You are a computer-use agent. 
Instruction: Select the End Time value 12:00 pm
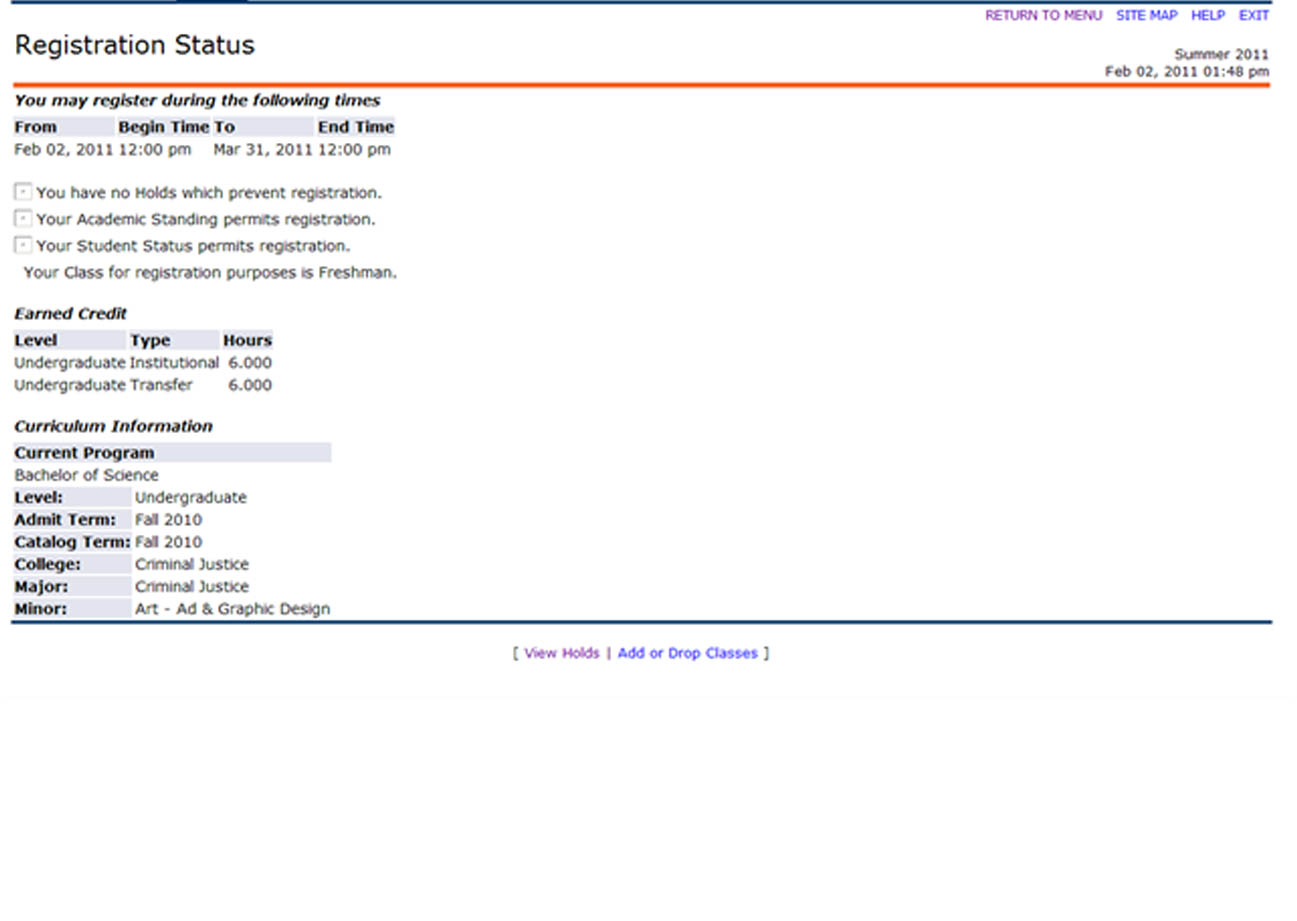[354, 150]
